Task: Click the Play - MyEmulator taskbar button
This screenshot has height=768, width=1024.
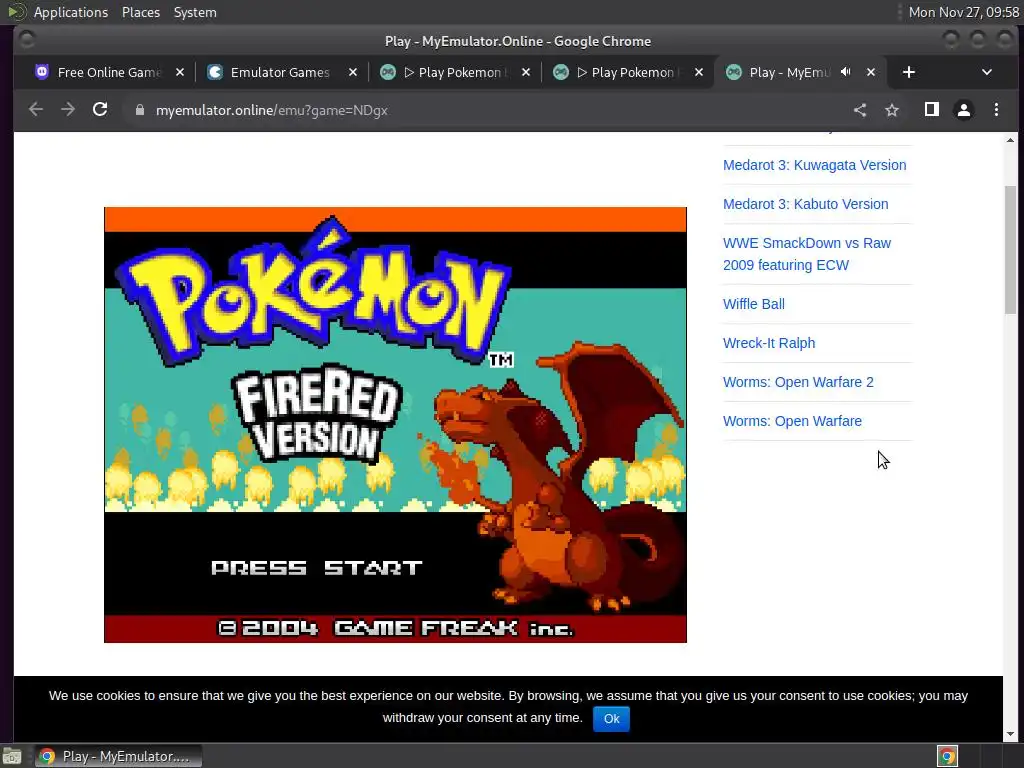Action: point(118,756)
